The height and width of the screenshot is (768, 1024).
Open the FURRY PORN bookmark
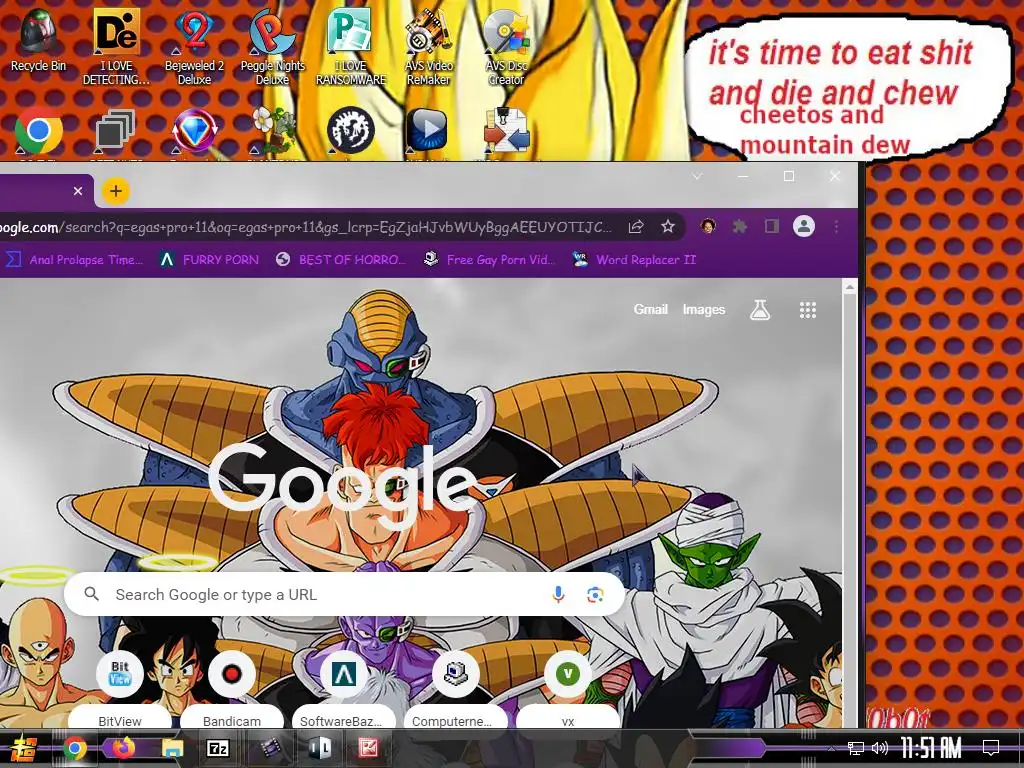coord(210,260)
